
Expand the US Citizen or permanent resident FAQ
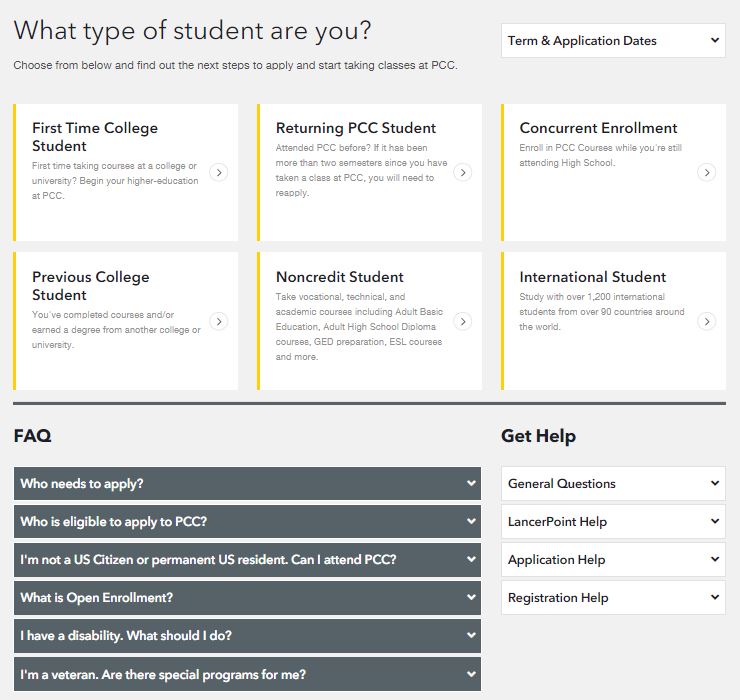247,560
